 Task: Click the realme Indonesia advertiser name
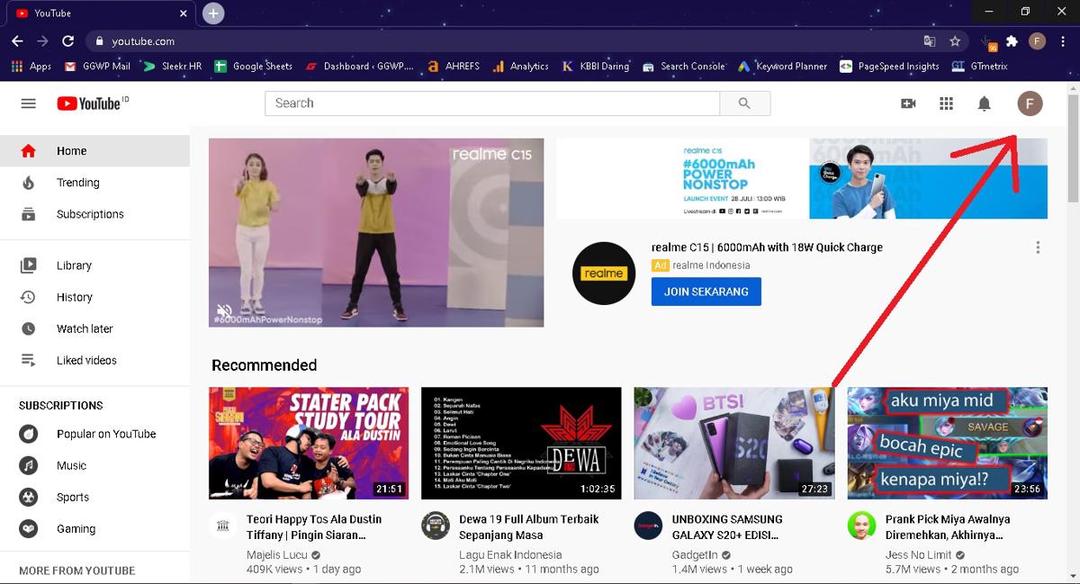pos(711,265)
